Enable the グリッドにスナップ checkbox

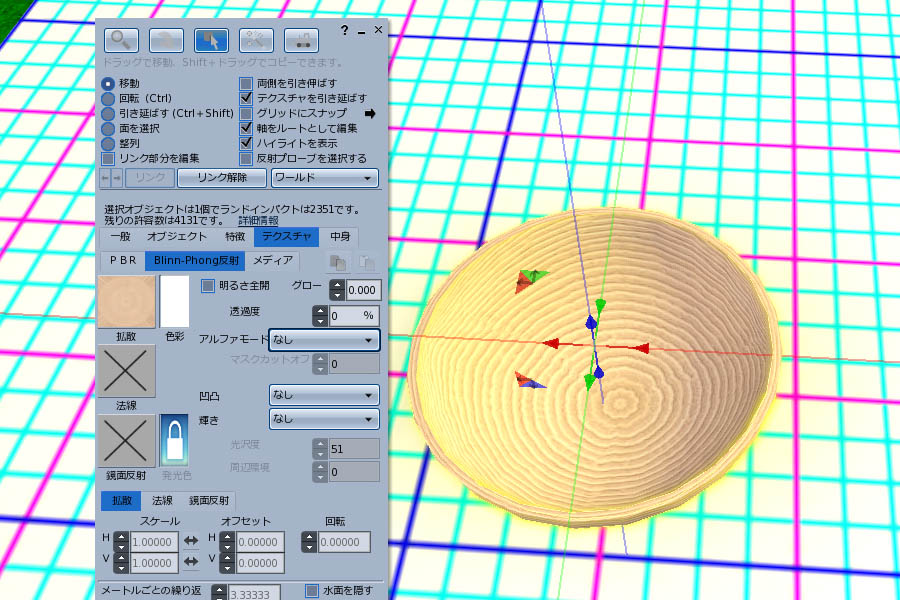[x=247, y=114]
